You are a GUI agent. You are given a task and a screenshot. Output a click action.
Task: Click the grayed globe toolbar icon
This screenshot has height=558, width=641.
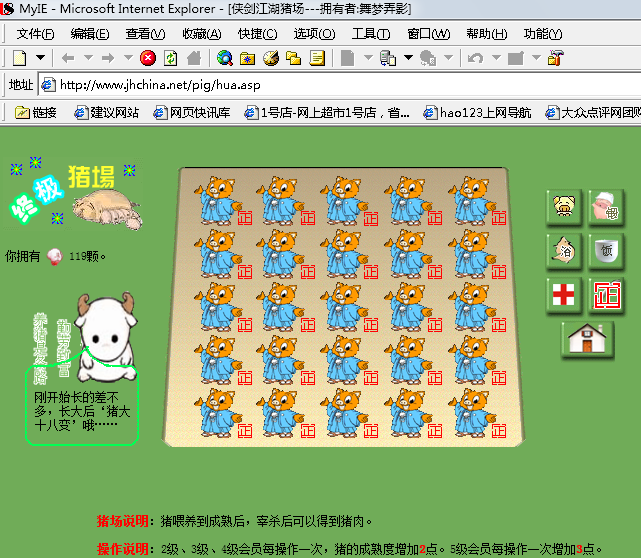[428, 58]
